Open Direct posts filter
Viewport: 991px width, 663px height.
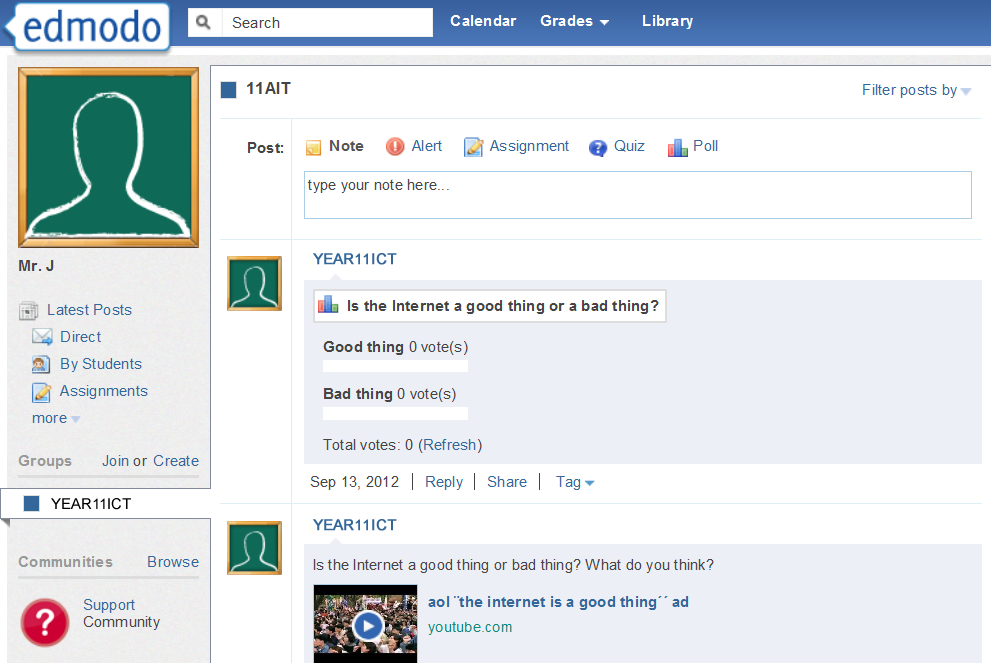(x=80, y=337)
